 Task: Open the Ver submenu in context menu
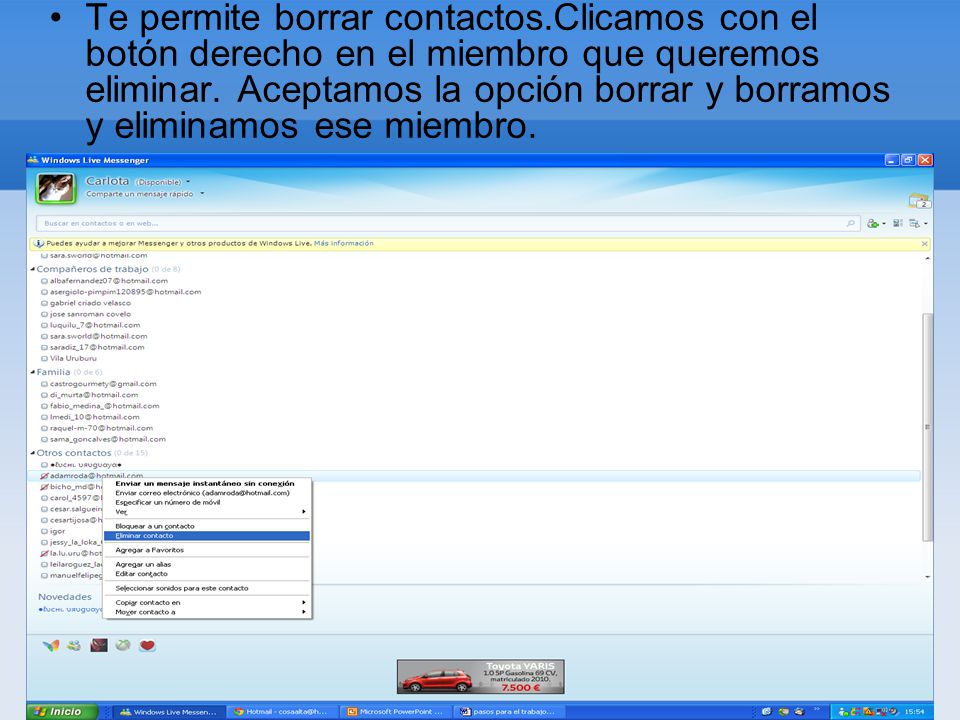pyautogui.click(x=207, y=512)
